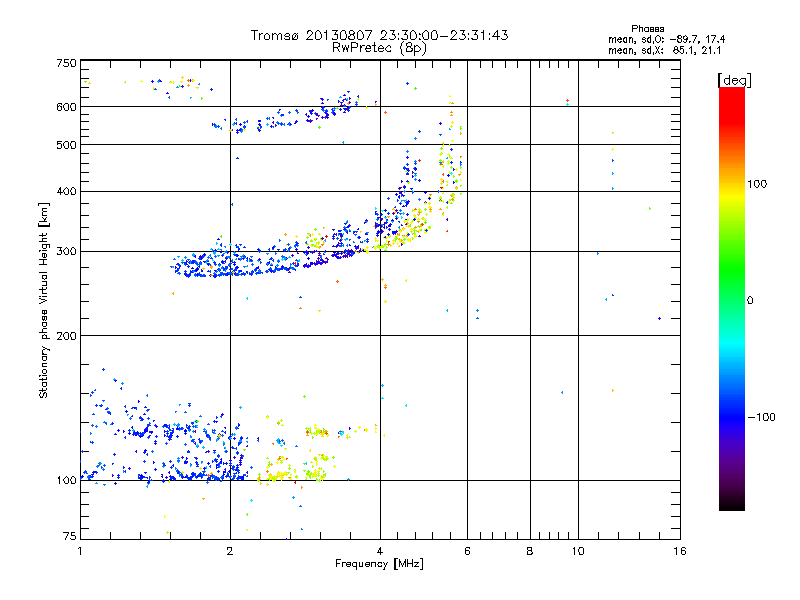This screenshot has width=800, height=600.
Task: Click the 'Frequency [MHz]' axis title
Action: click(379, 564)
